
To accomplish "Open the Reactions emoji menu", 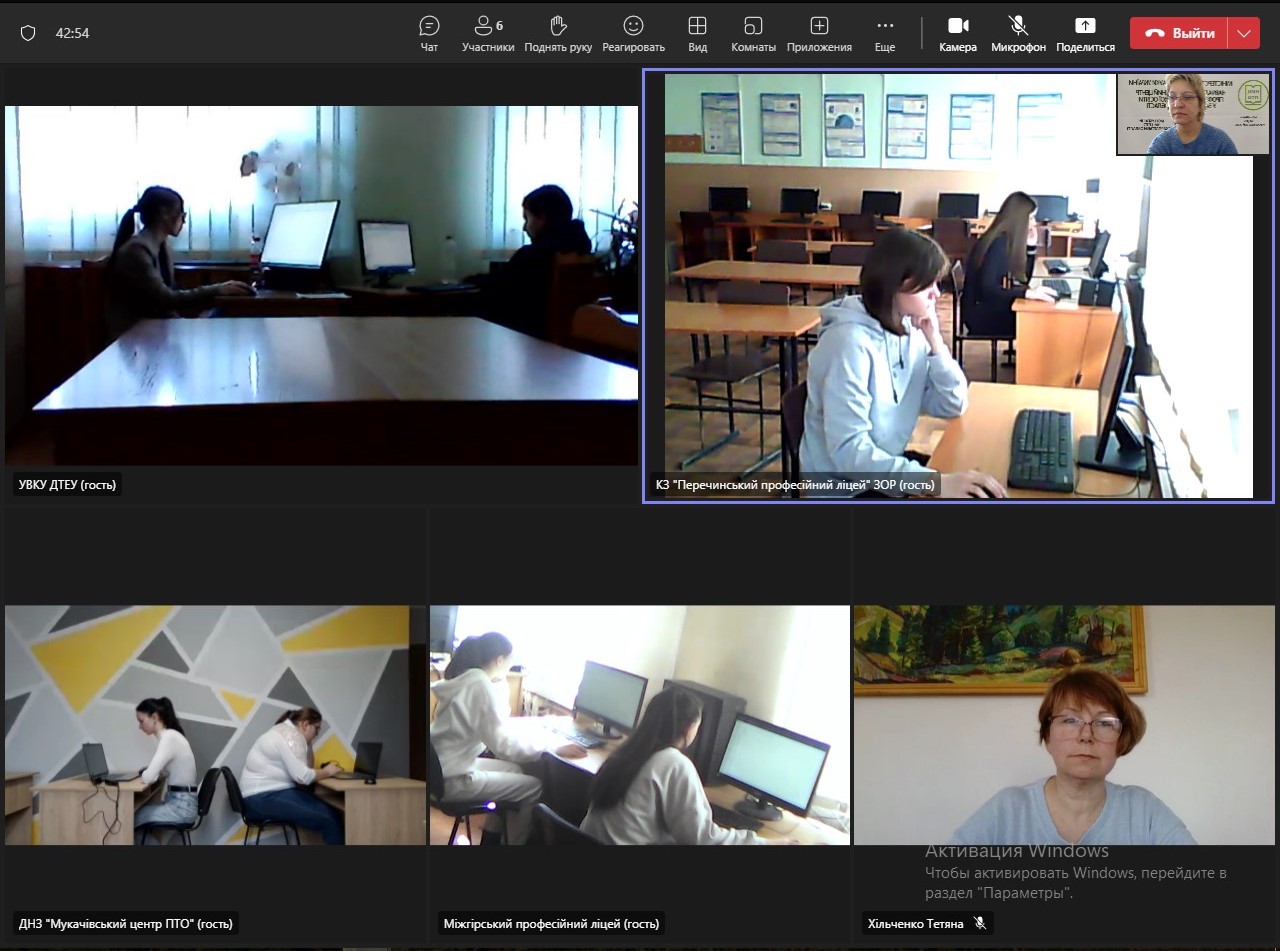I will click(x=633, y=33).
